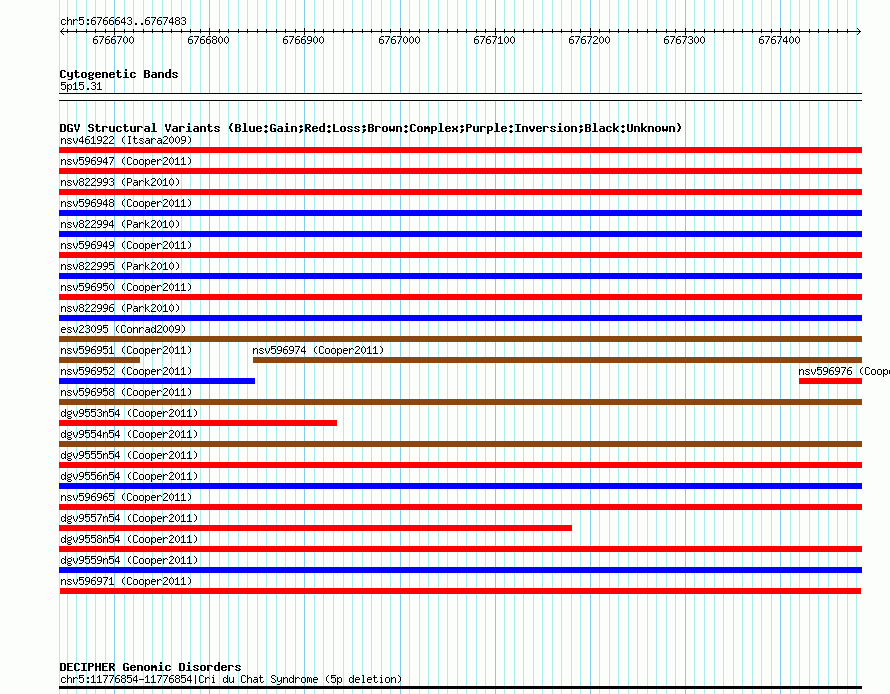Image resolution: width=890 pixels, height=694 pixels.
Task: Select the red bar under dgv9557n54
Action: click(316, 528)
